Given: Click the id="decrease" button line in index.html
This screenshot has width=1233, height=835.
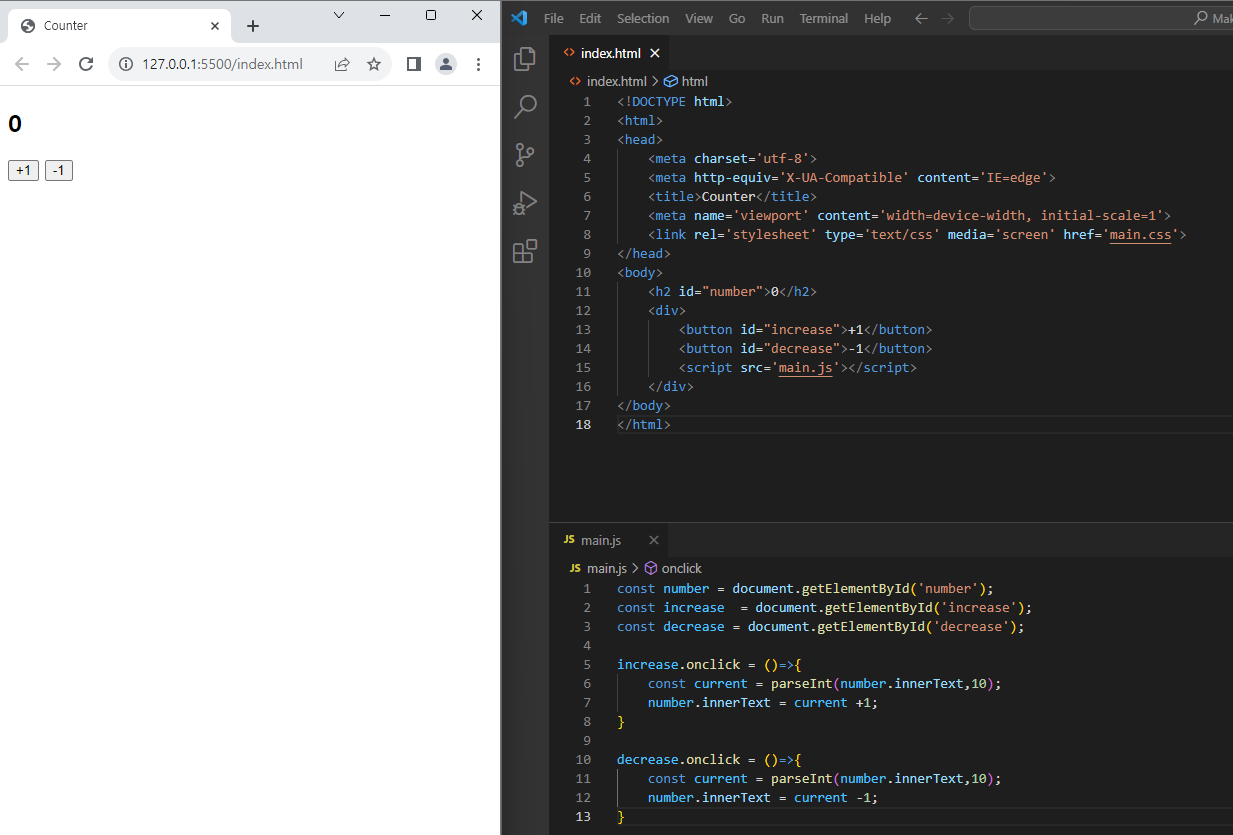Looking at the screenshot, I should tap(805, 349).
